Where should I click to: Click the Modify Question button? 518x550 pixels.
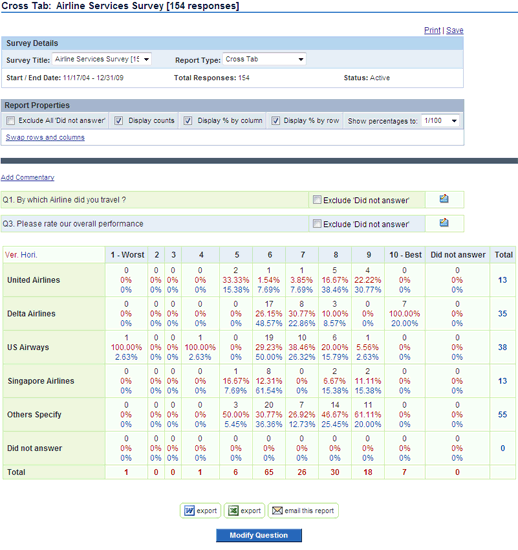(x=259, y=535)
